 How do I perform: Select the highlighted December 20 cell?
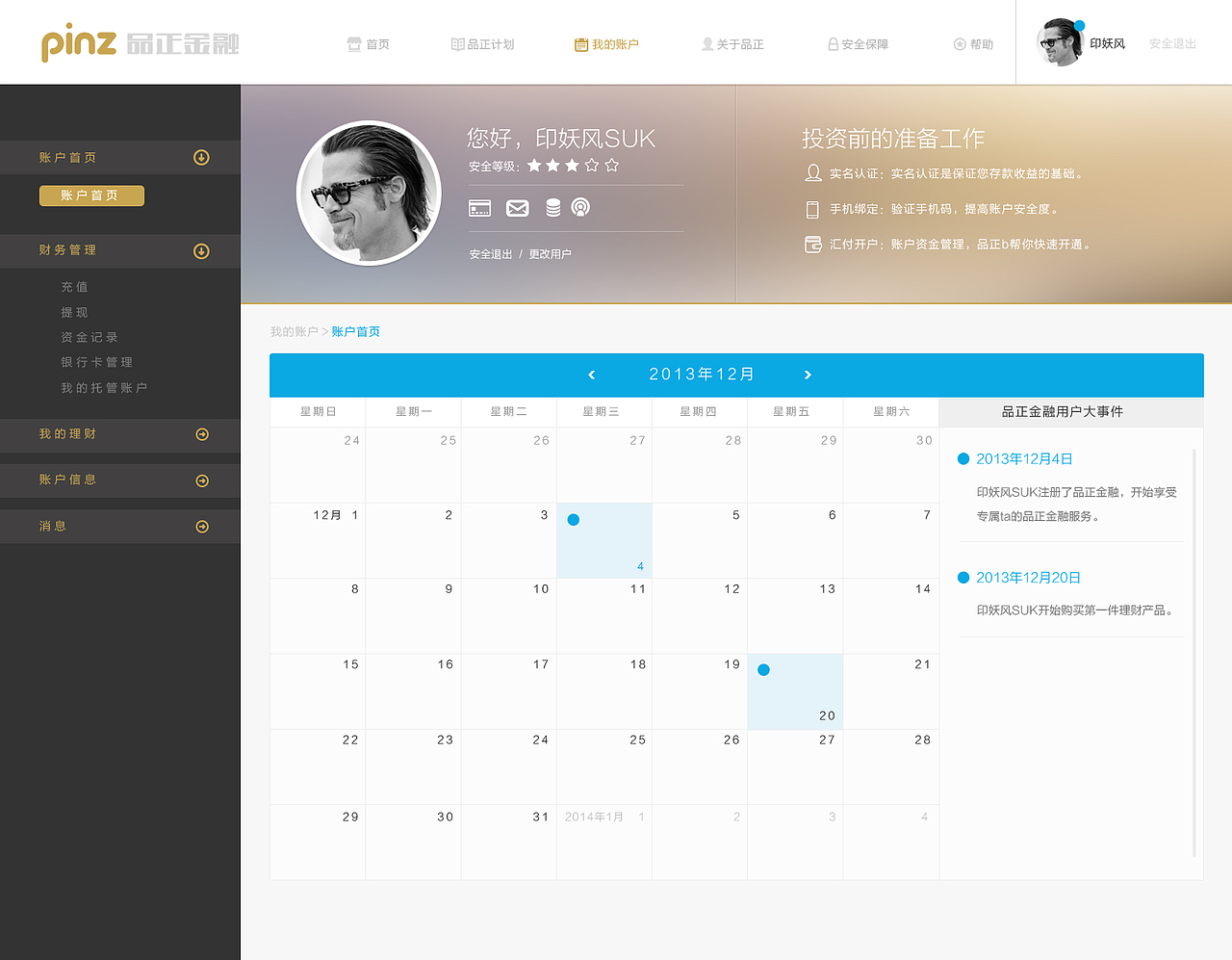tap(795, 691)
